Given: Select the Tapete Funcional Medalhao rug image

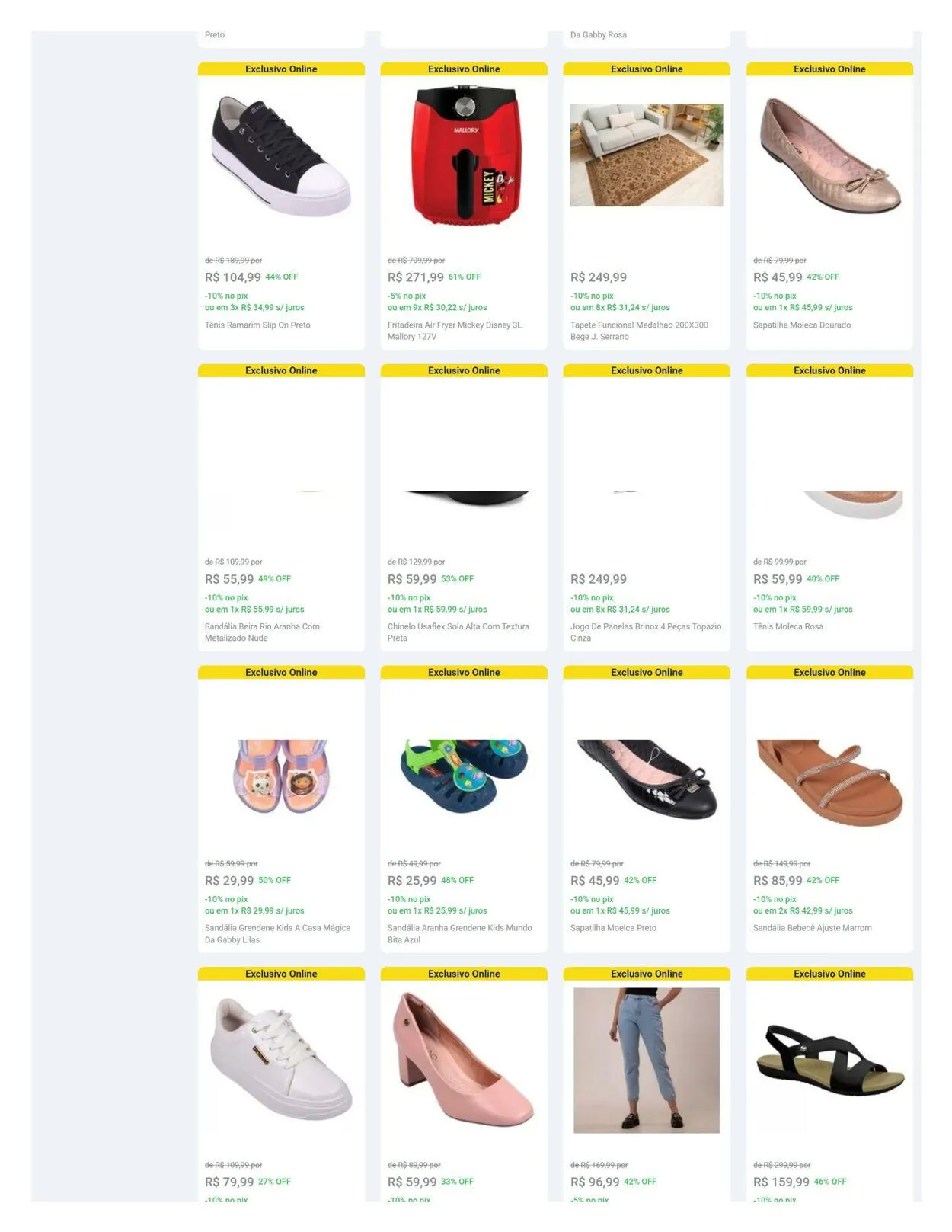Looking at the screenshot, I should [647, 155].
